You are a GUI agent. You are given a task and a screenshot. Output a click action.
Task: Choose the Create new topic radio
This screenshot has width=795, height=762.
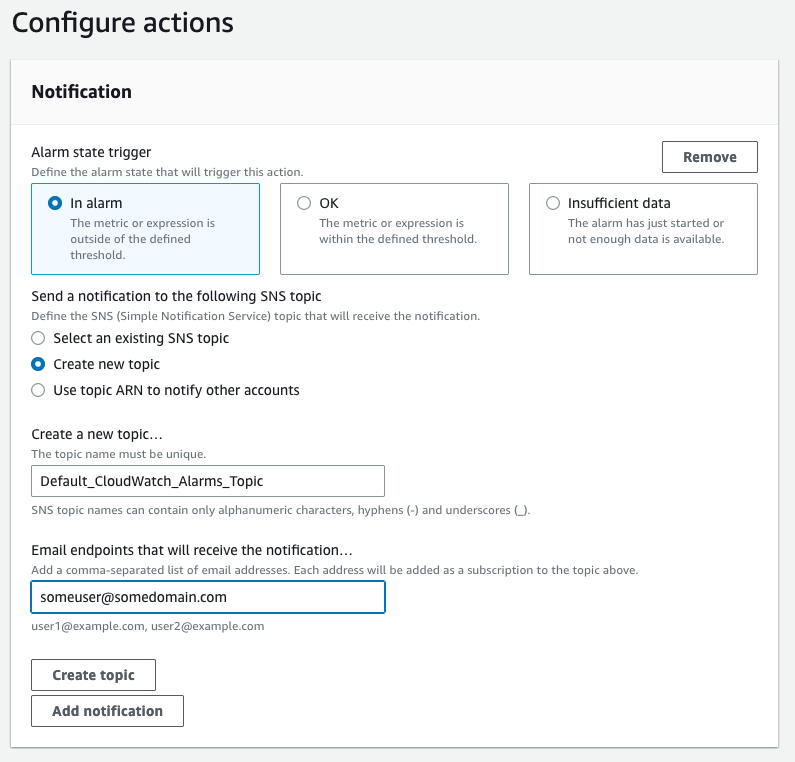tap(38, 364)
